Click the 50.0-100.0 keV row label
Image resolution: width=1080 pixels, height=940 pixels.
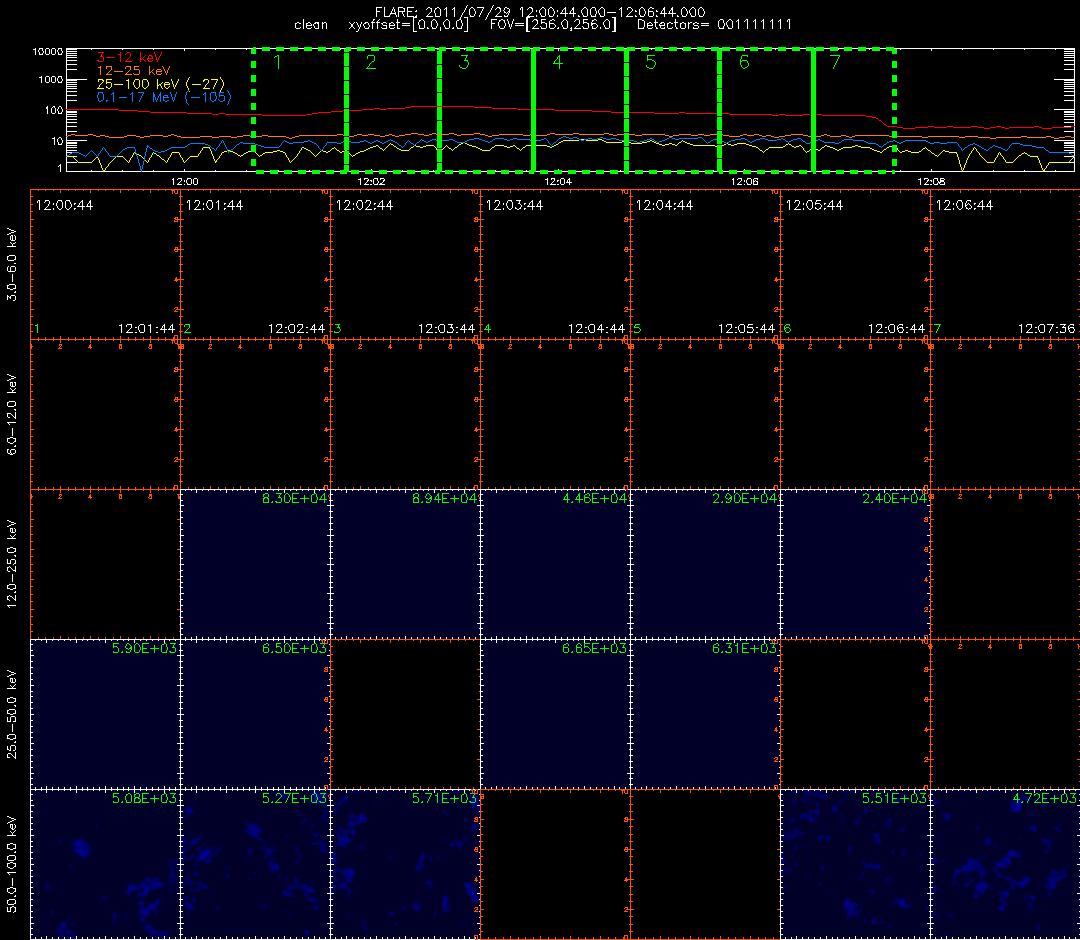coord(12,864)
